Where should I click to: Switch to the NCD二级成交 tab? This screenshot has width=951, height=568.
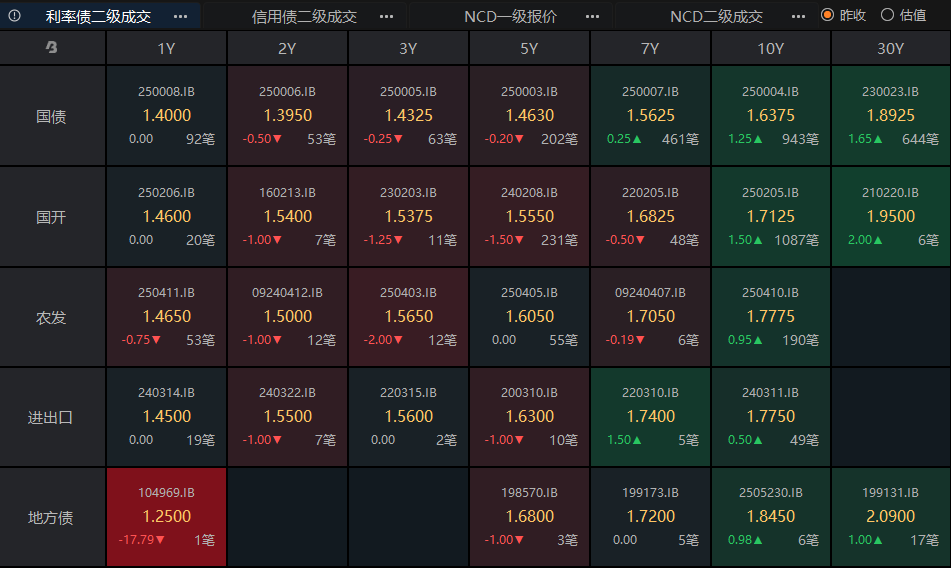tap(716, 16)
